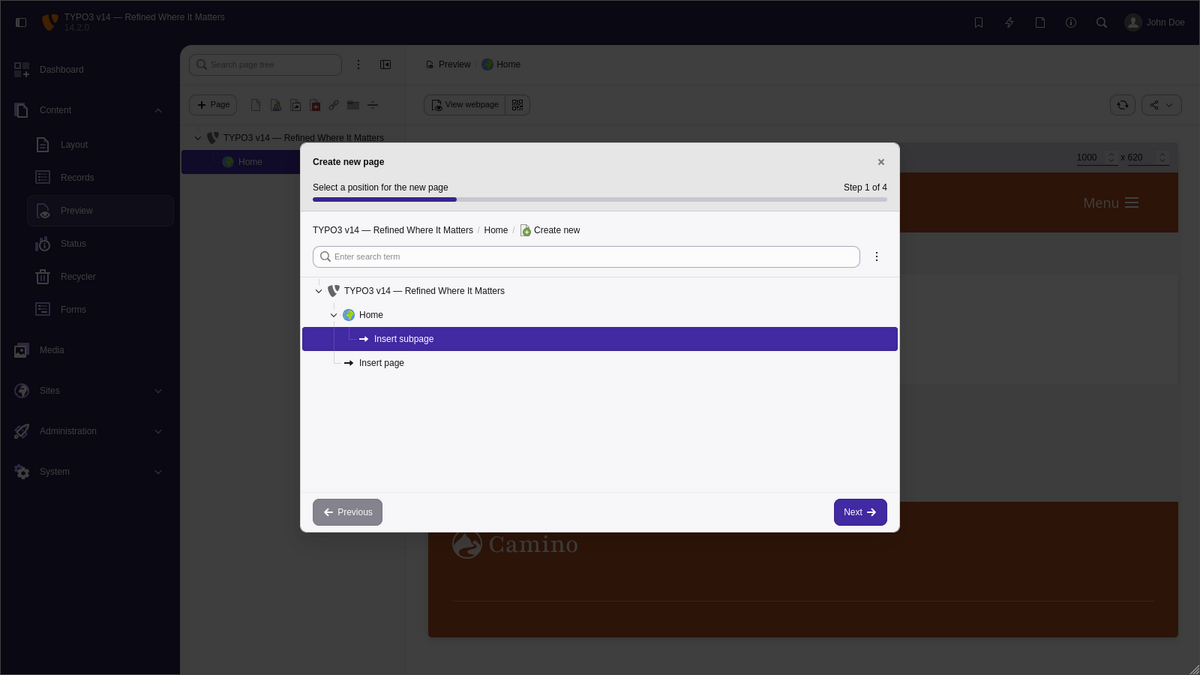The image size is (1200, 675).
Task: Open the Dashboard module
Action: click(x=61, y=70)
